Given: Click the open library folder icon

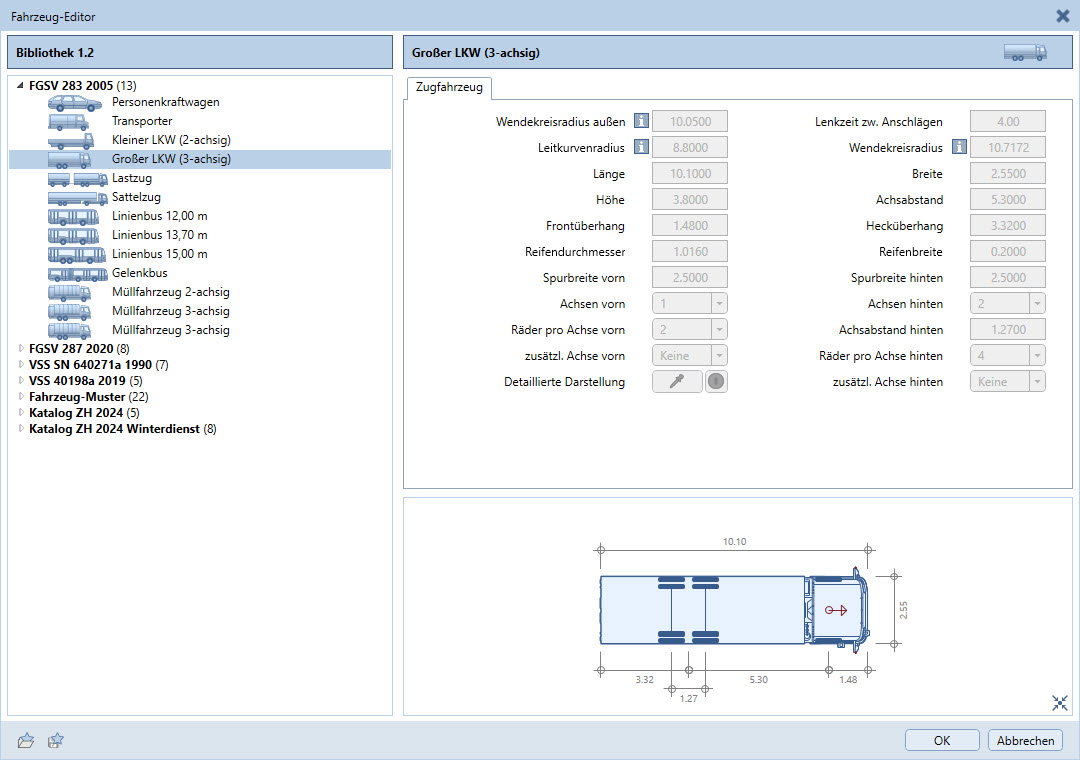Looking at the screenshot, I should [27, 740].
